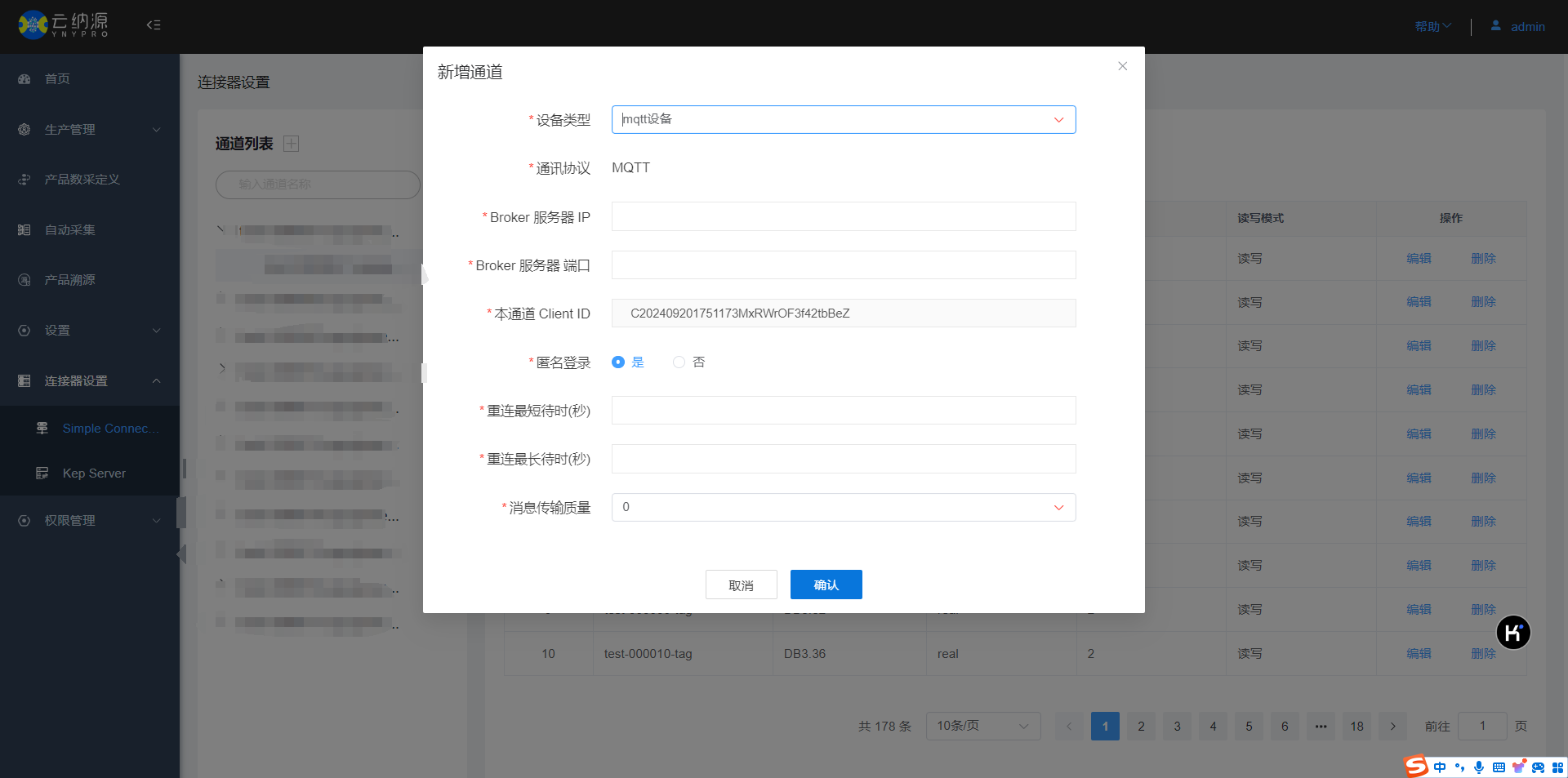
Task: Click the IME soft keyboard icon
Action: click(1499, 767)
